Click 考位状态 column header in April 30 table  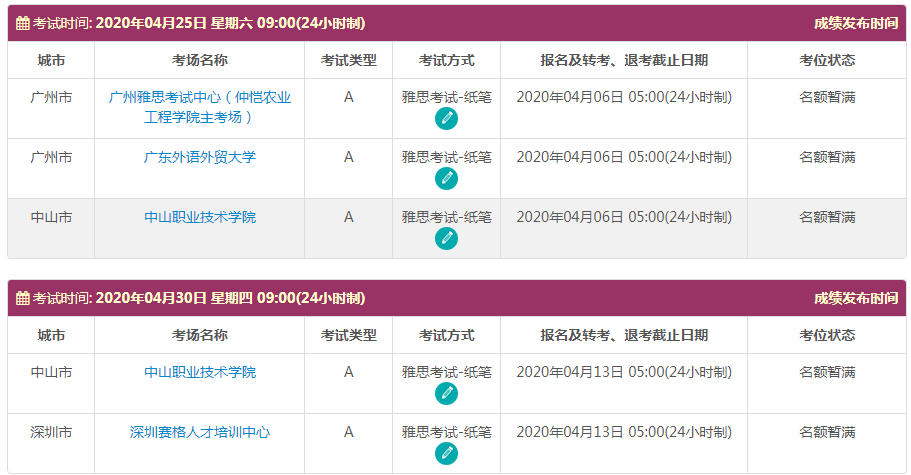pyautogui.click(x=827, y=335)
